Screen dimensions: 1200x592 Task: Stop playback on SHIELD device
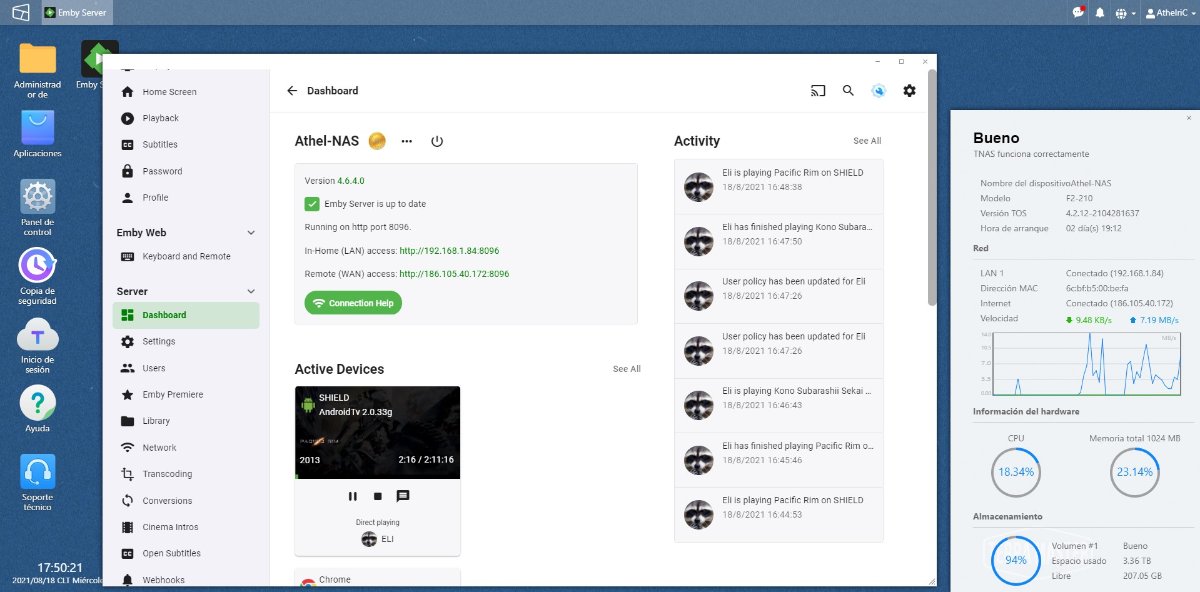click(378, 496)
